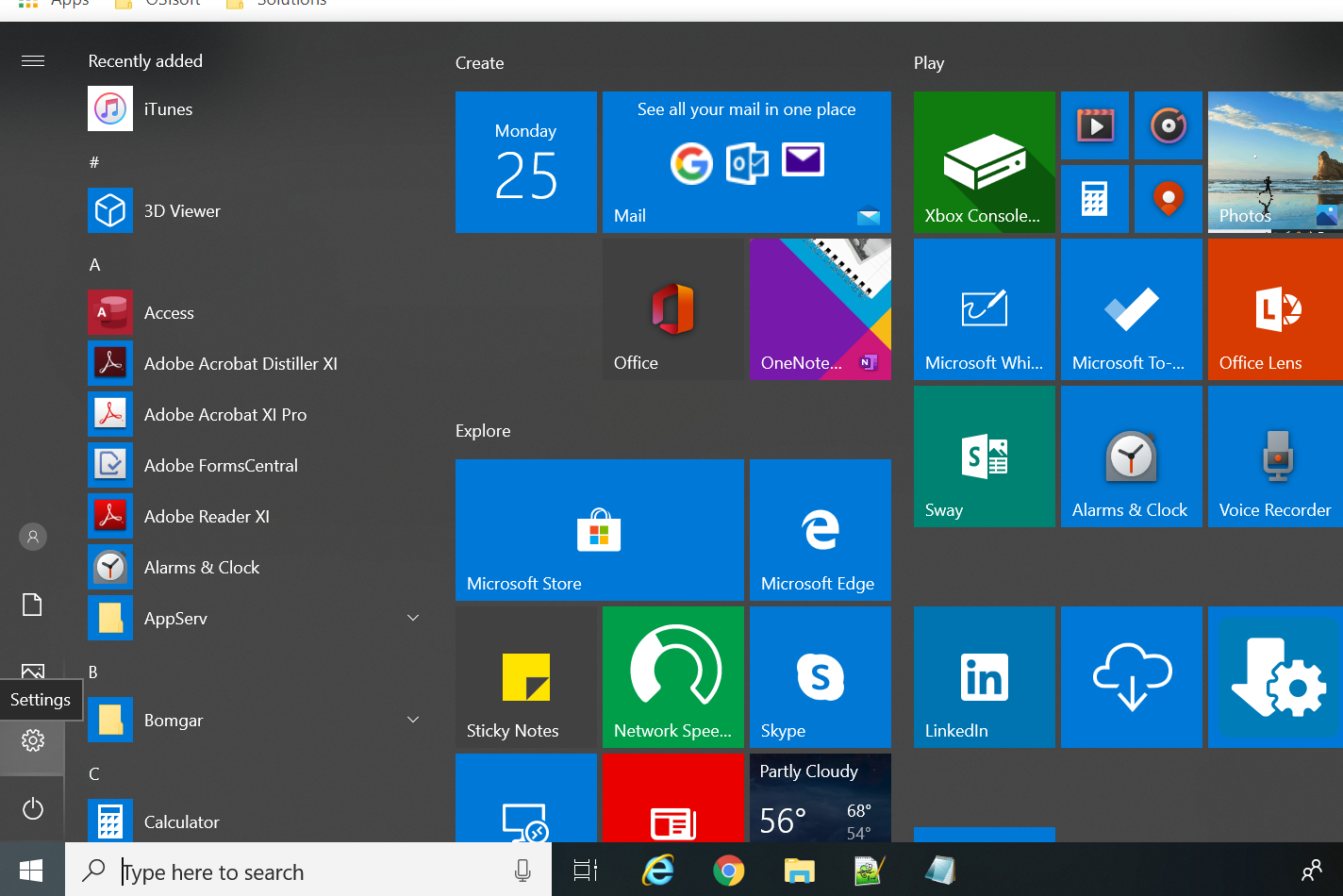Open the Microsoft Store tile

pos(599,530)
